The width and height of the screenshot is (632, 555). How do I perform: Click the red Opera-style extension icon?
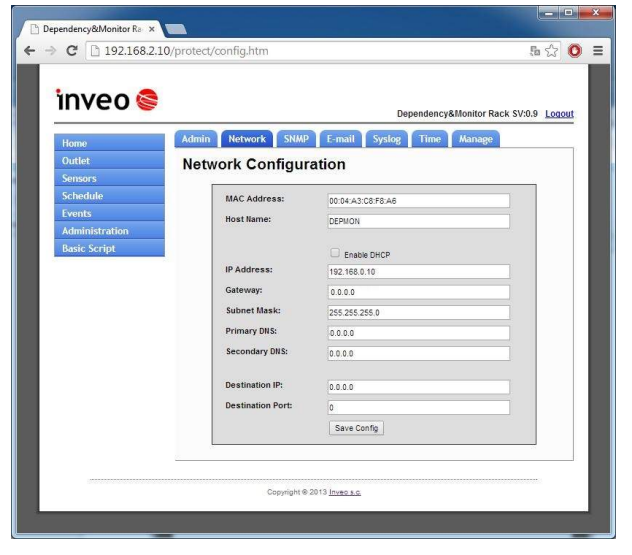click(x=576, y=51)
